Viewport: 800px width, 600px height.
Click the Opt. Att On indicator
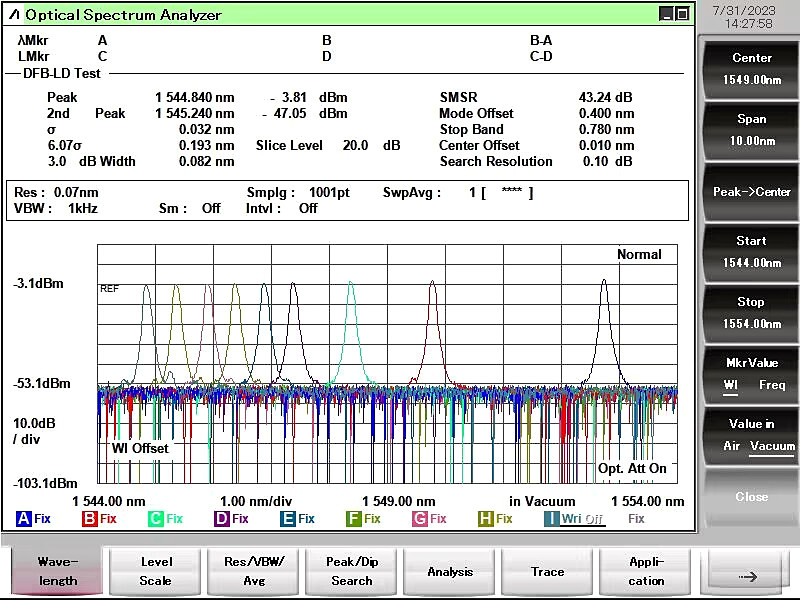point(632,468)
